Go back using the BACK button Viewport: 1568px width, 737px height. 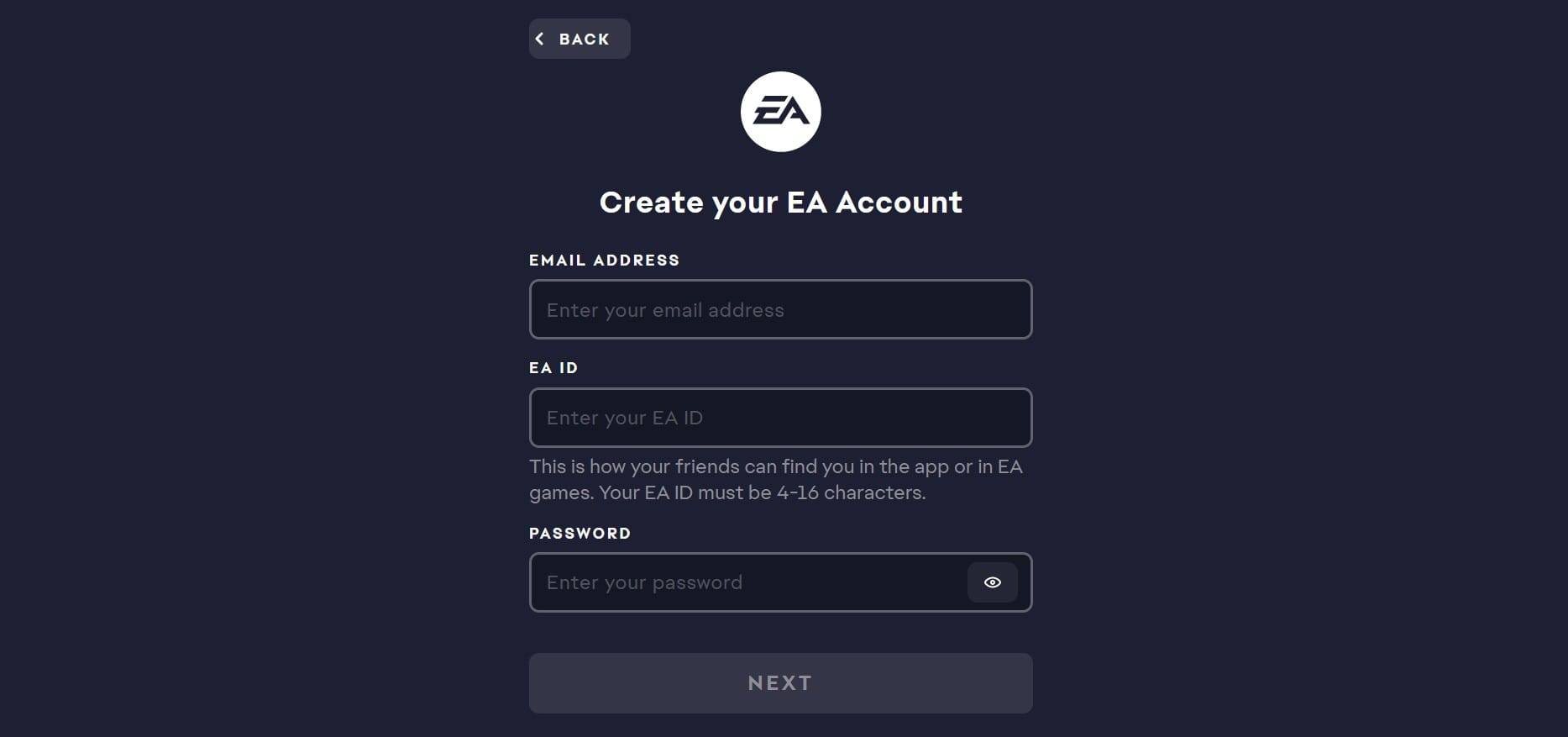[579, 39]
